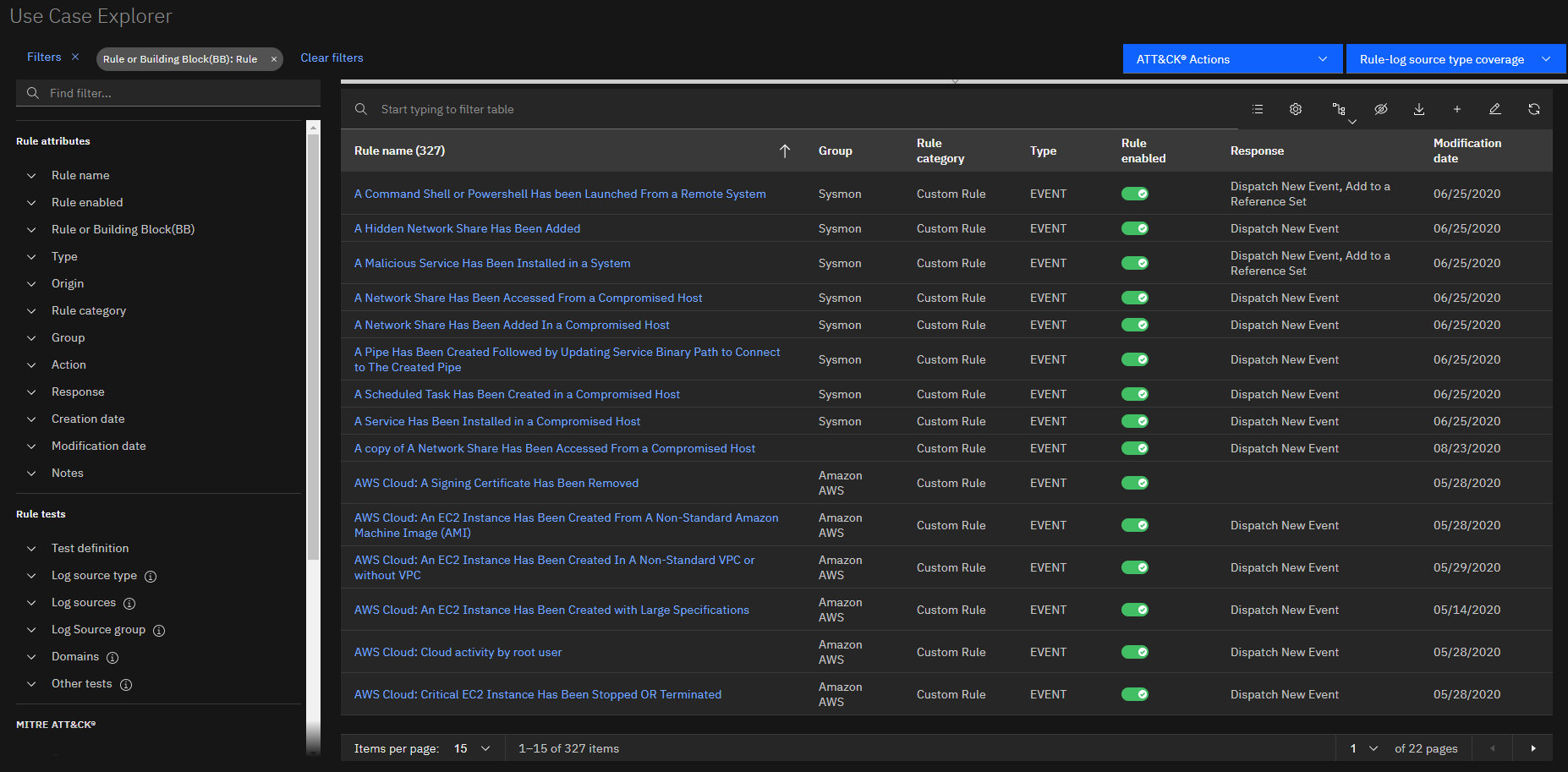Open table settings with the gear icon
The width and height of the screenshot is (1568, 772).
pos(1296,109)
